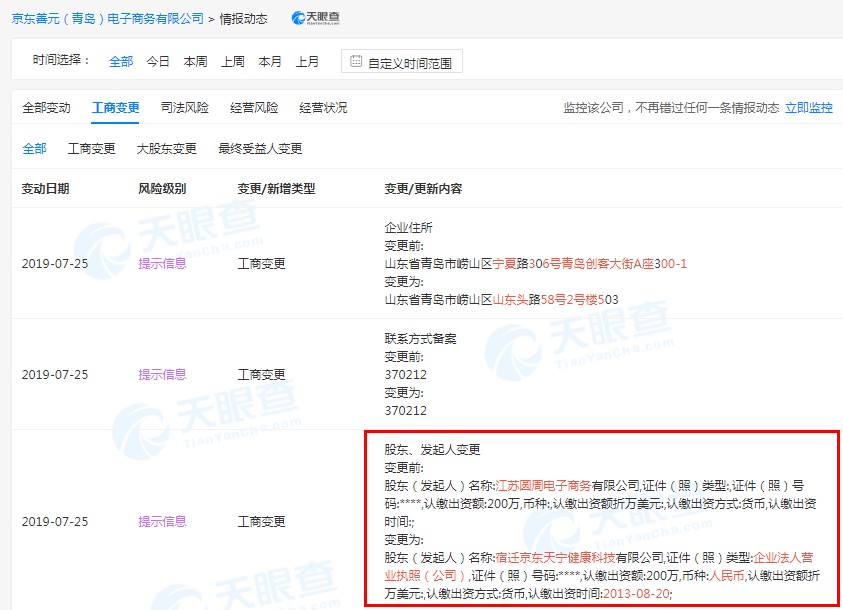
Task: Click 工商变更 type in the 联系方式备案 row
Action: click(x=262, y=375)
